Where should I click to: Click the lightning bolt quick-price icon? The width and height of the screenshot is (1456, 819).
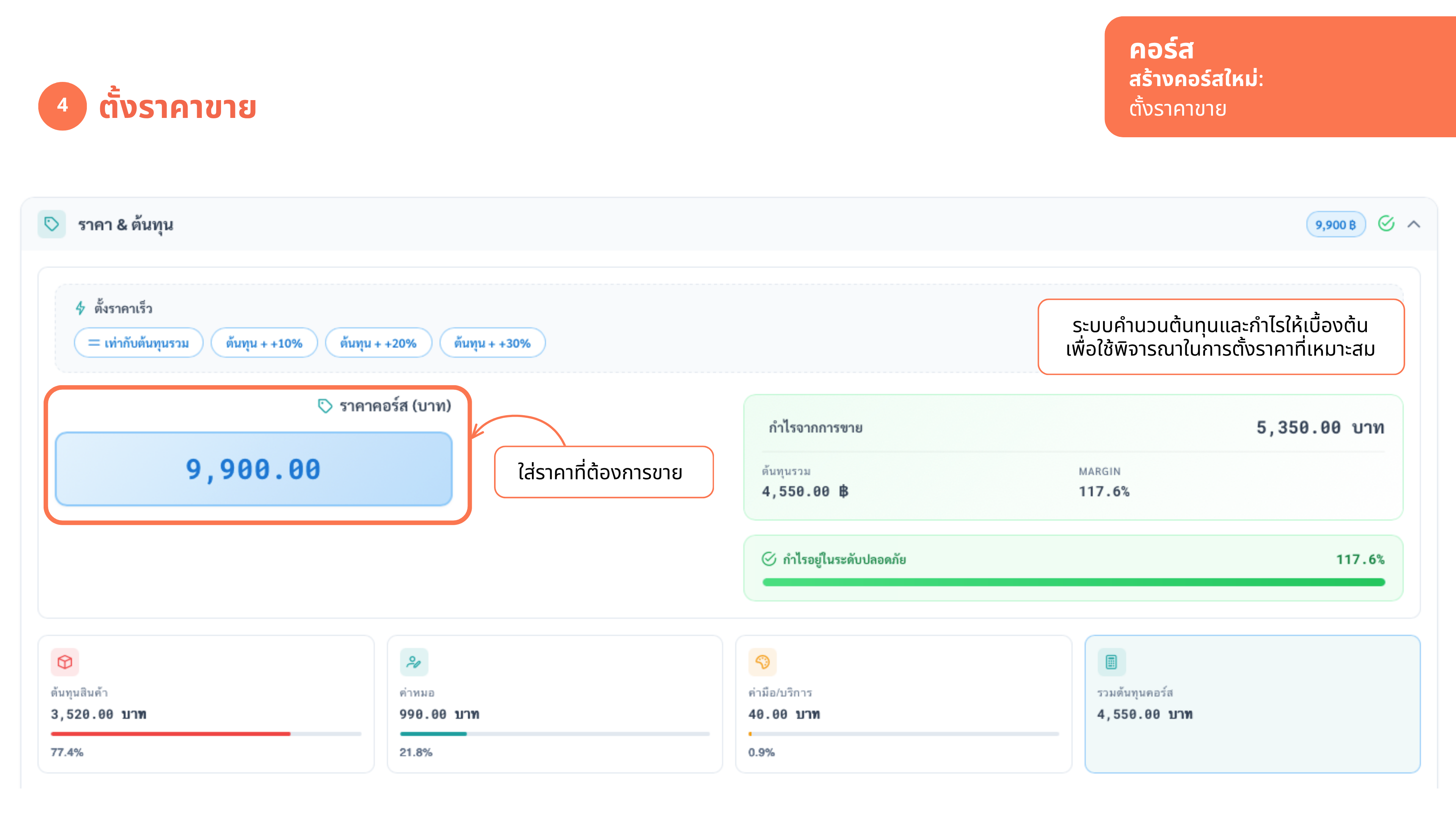tap(80, 308)
